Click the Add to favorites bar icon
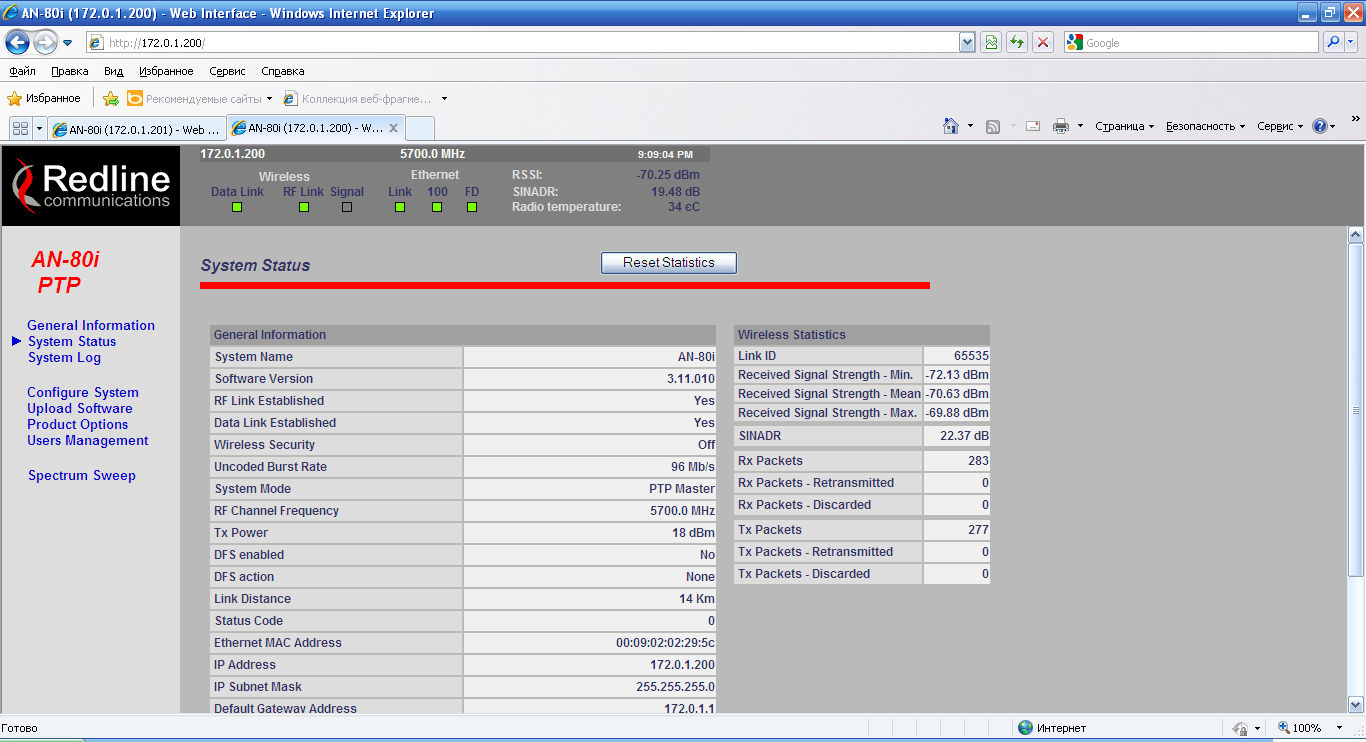Screen dimensions: 1366x742 pyautogui.click(x=111, y=99)
